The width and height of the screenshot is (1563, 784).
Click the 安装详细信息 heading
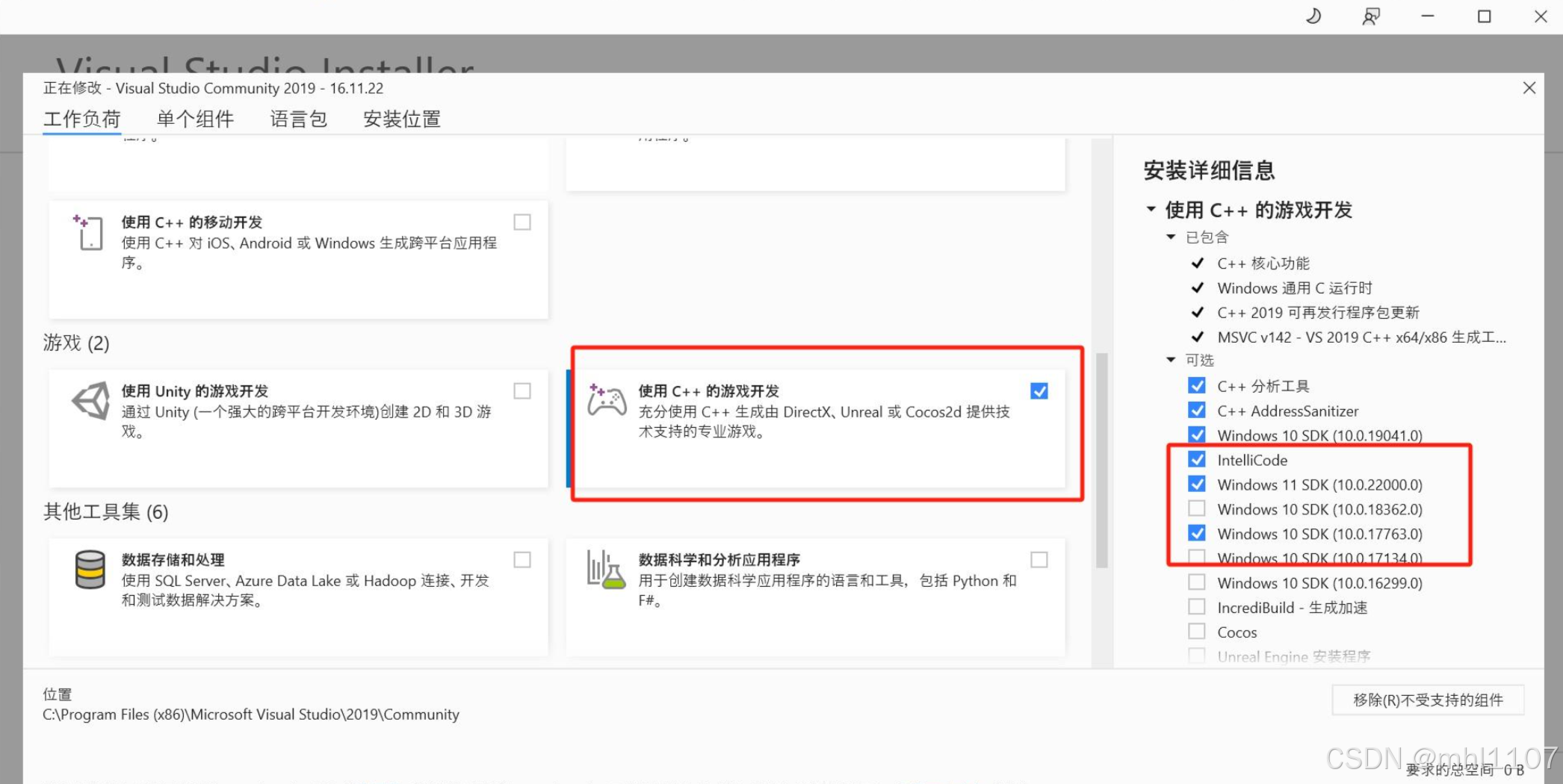point(1209,170)
